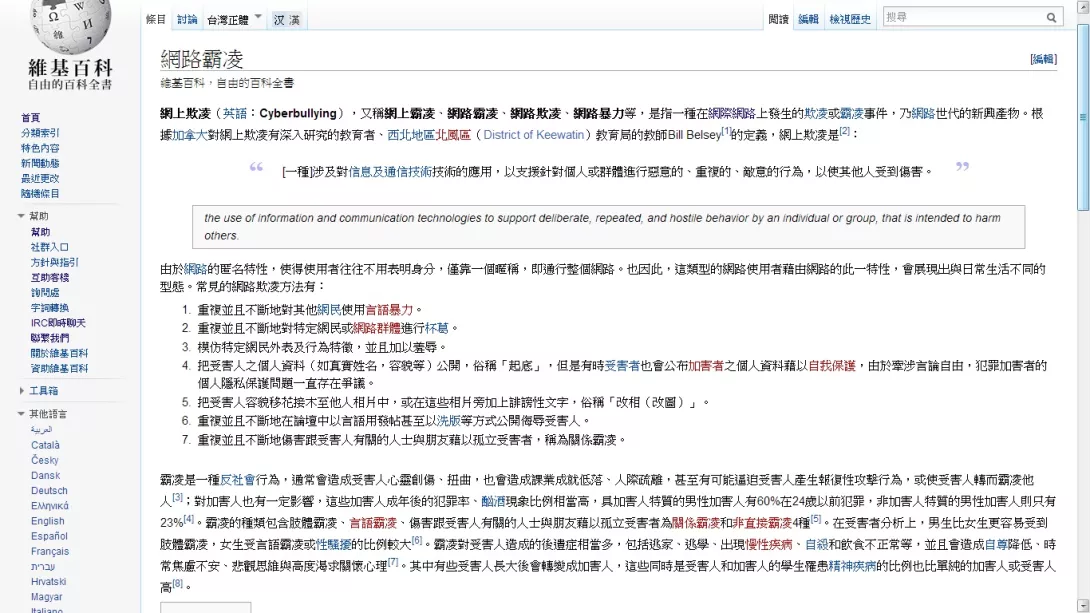Click the 網際網路 link in intro
The height and width of the screenshot is (613, 1090).
click(731, 113)
